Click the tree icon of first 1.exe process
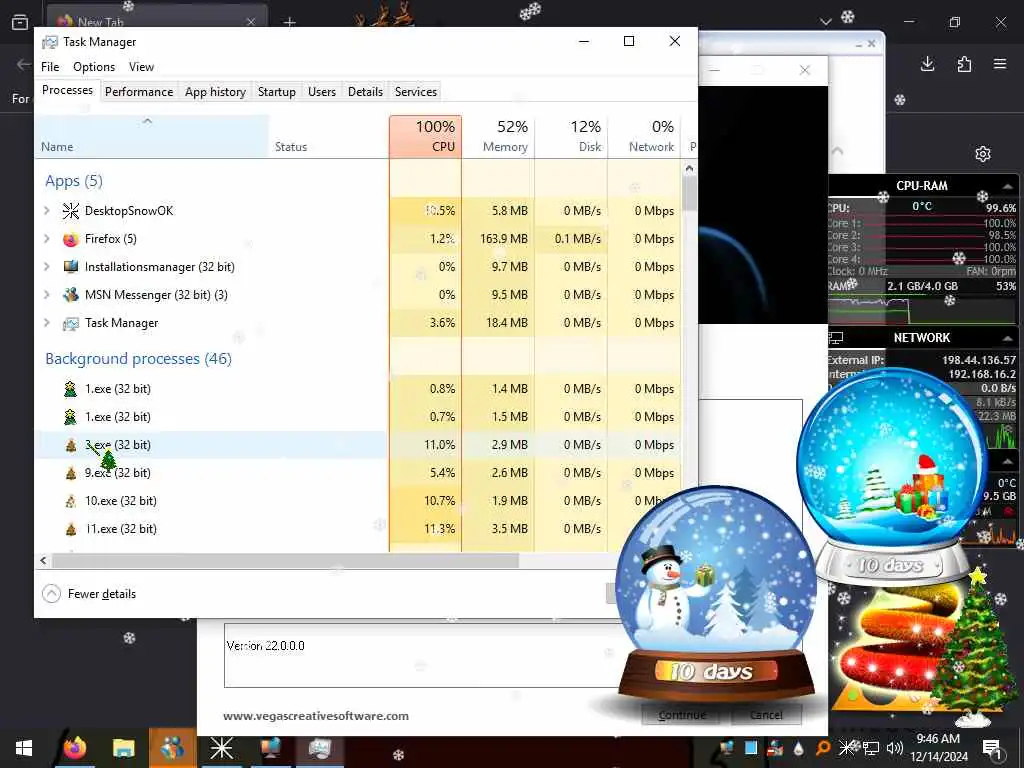 coord(71,389)
